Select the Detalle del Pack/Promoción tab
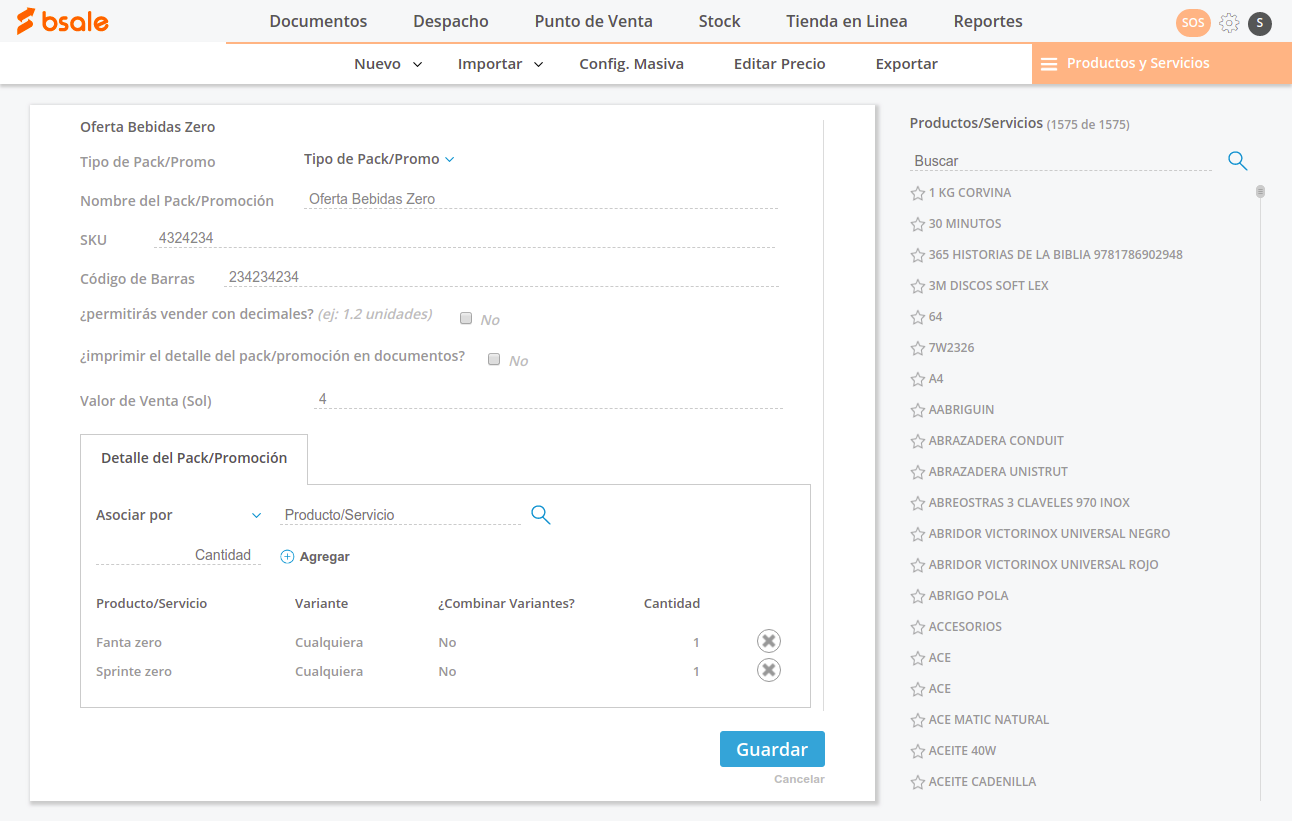Viewport: 1292px width, 821px height. (194, 458)
